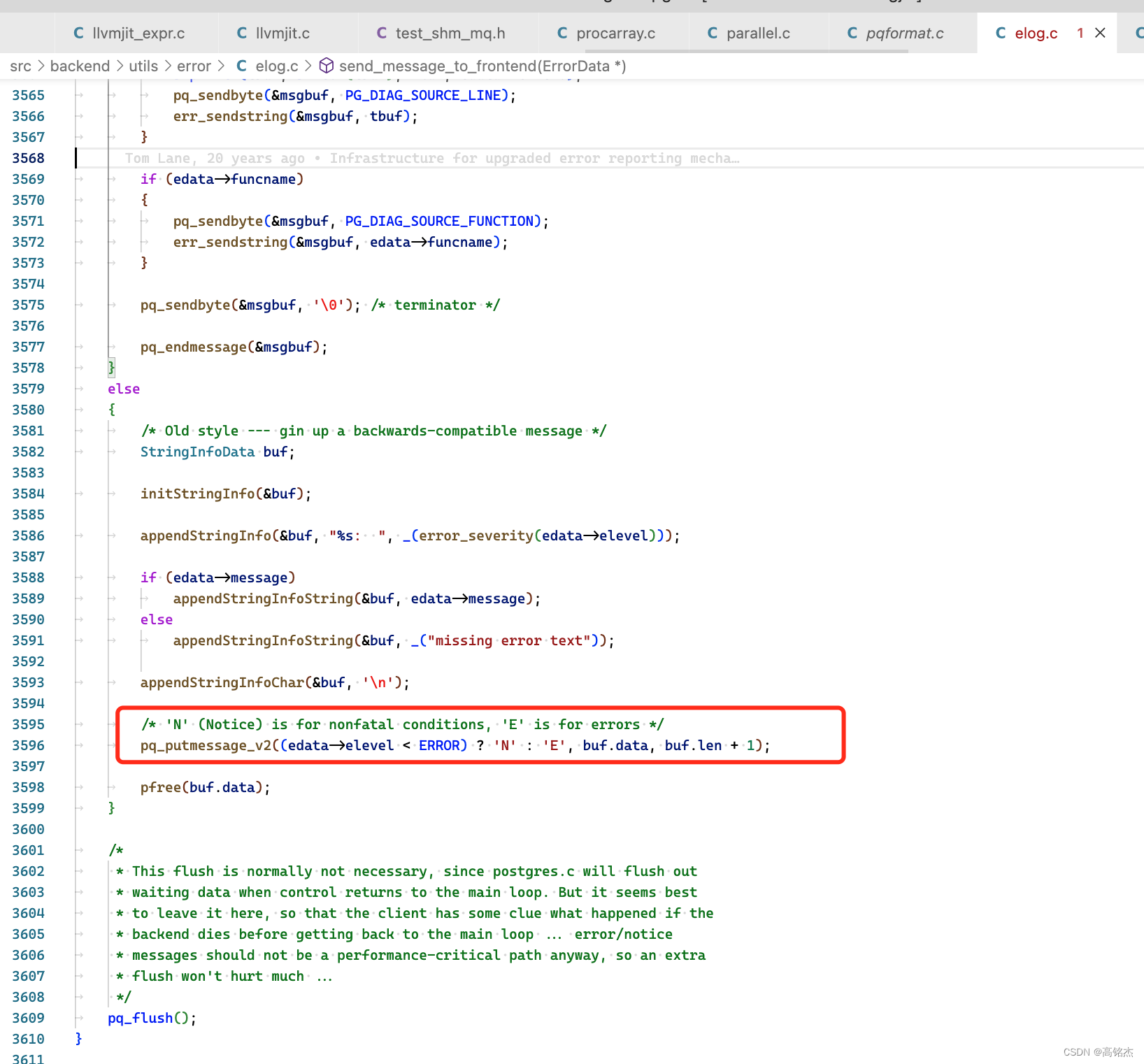This screenshot has height=1064, width=1144.
Task: Open send_message_to_frontend symbol breadcrumb
Action: (482, 66)
